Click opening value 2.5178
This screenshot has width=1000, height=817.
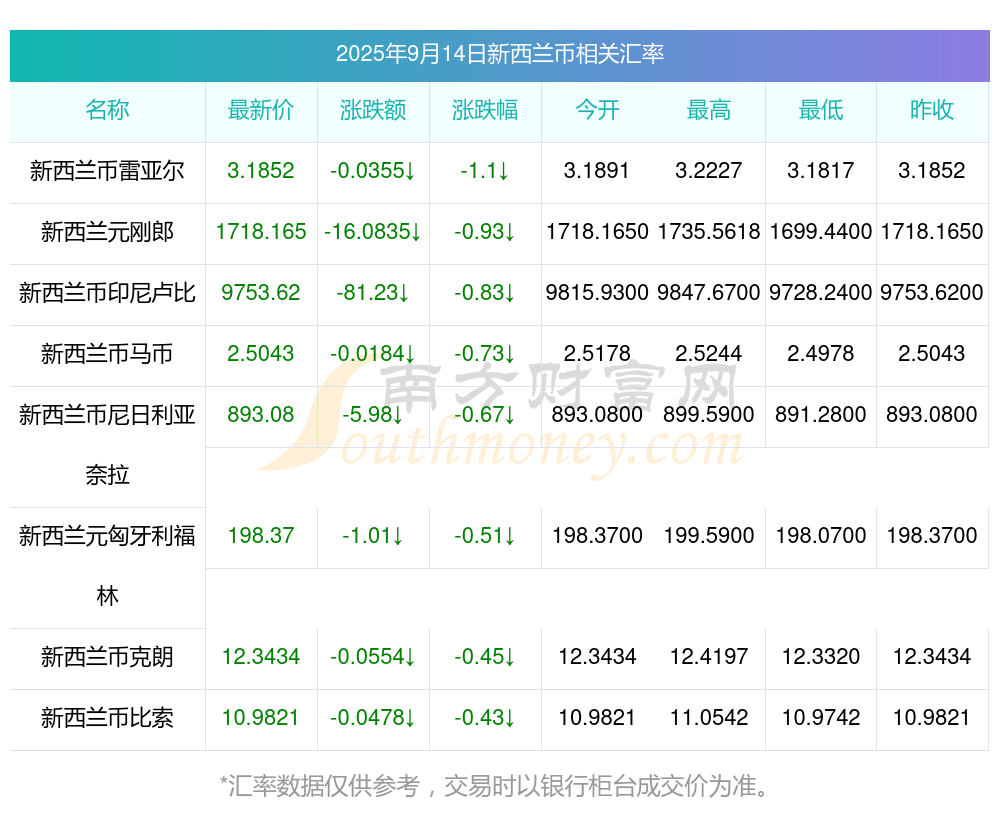pos(597,353)
